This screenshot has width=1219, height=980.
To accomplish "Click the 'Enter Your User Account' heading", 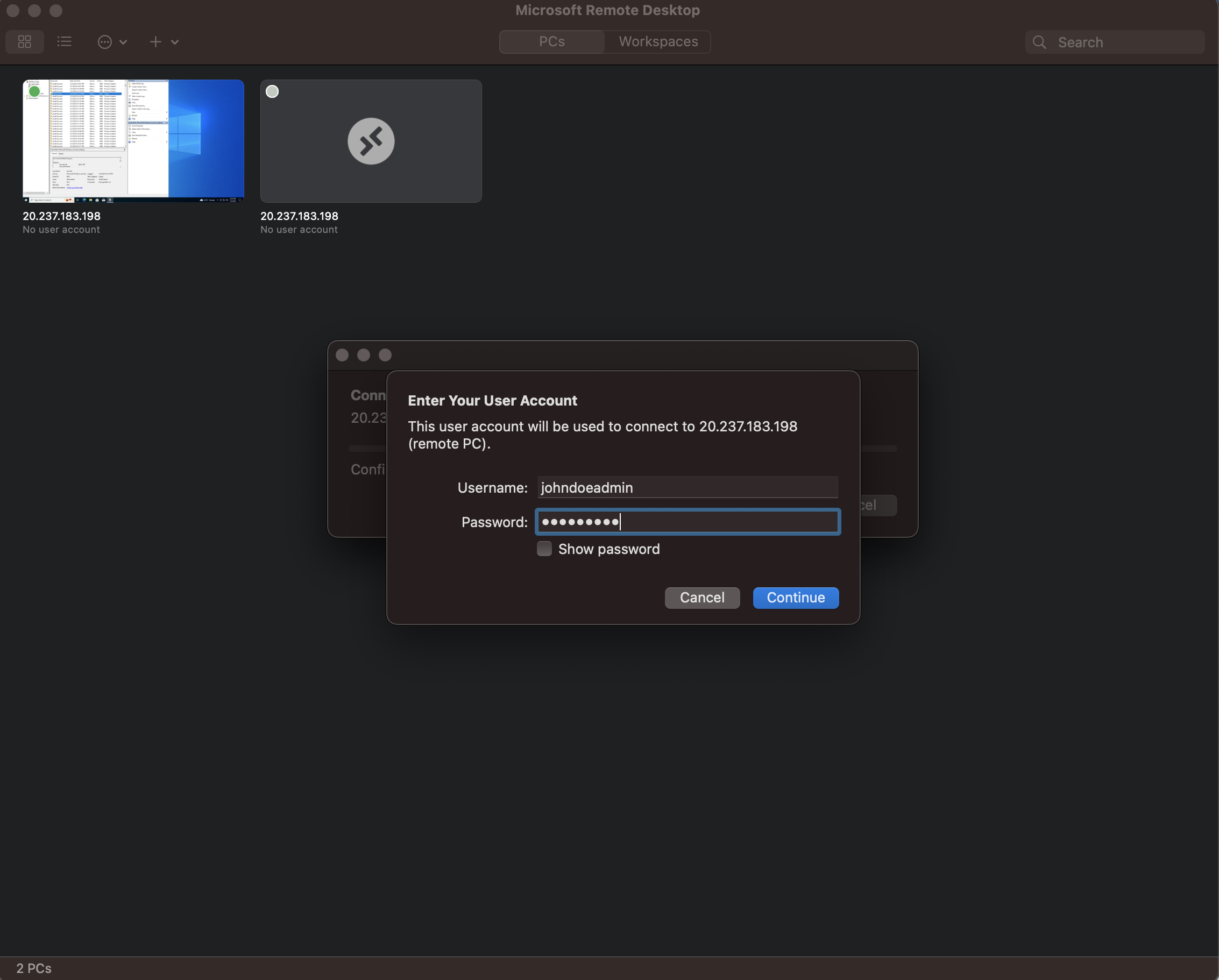I will [x=492, y=400].
